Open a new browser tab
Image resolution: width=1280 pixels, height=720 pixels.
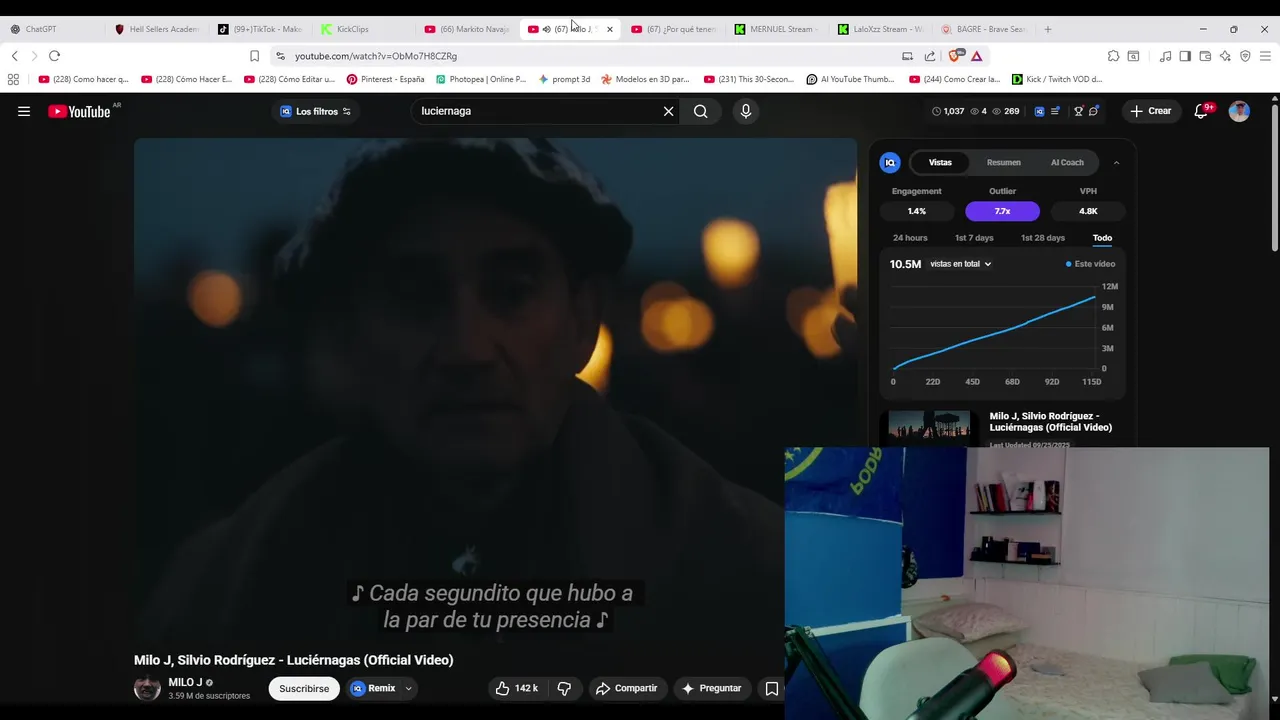point(1047,29)
